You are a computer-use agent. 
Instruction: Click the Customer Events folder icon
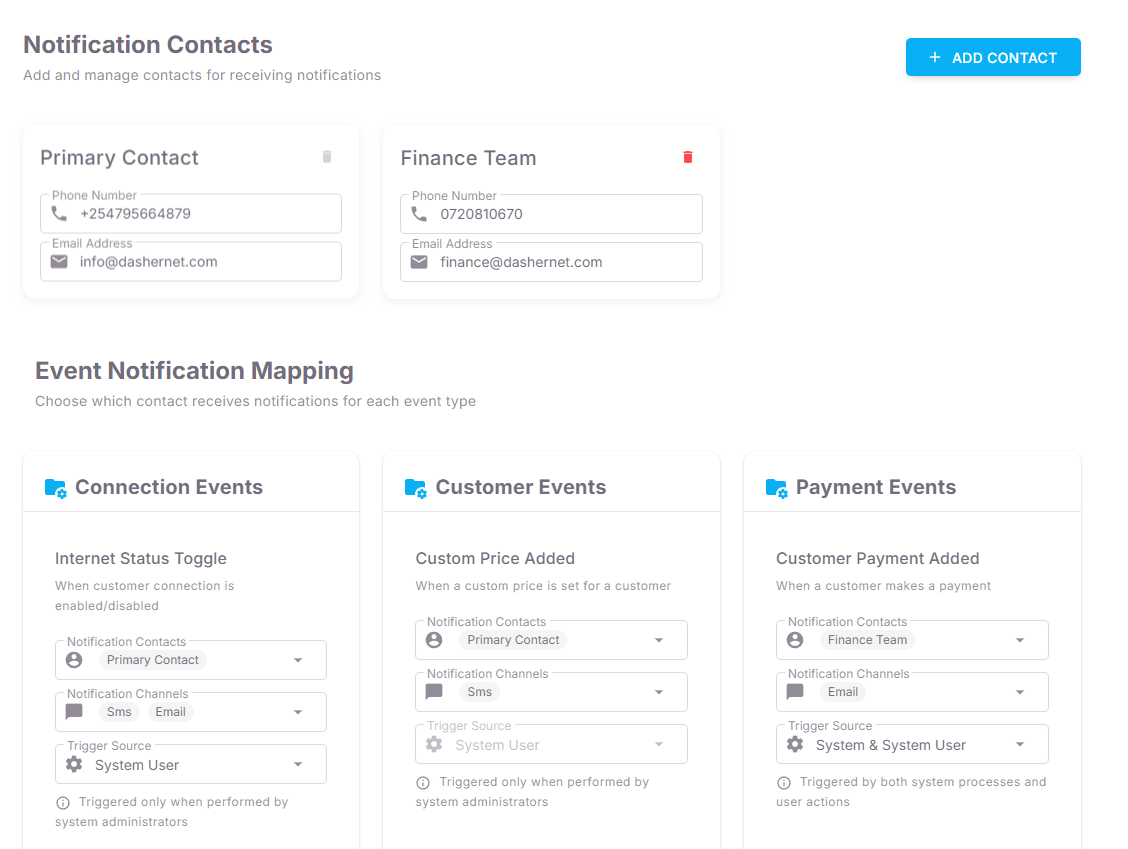coord(415,488)
